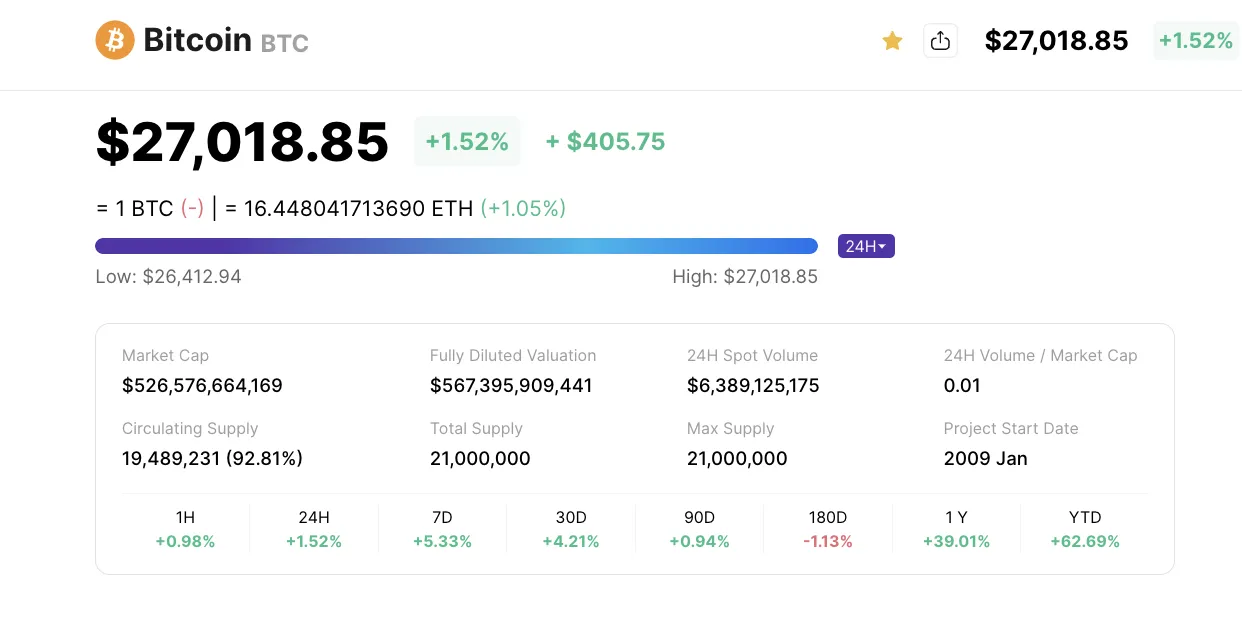Select the 180D performance column
The image size is (1242, 630).
(828, 529)
